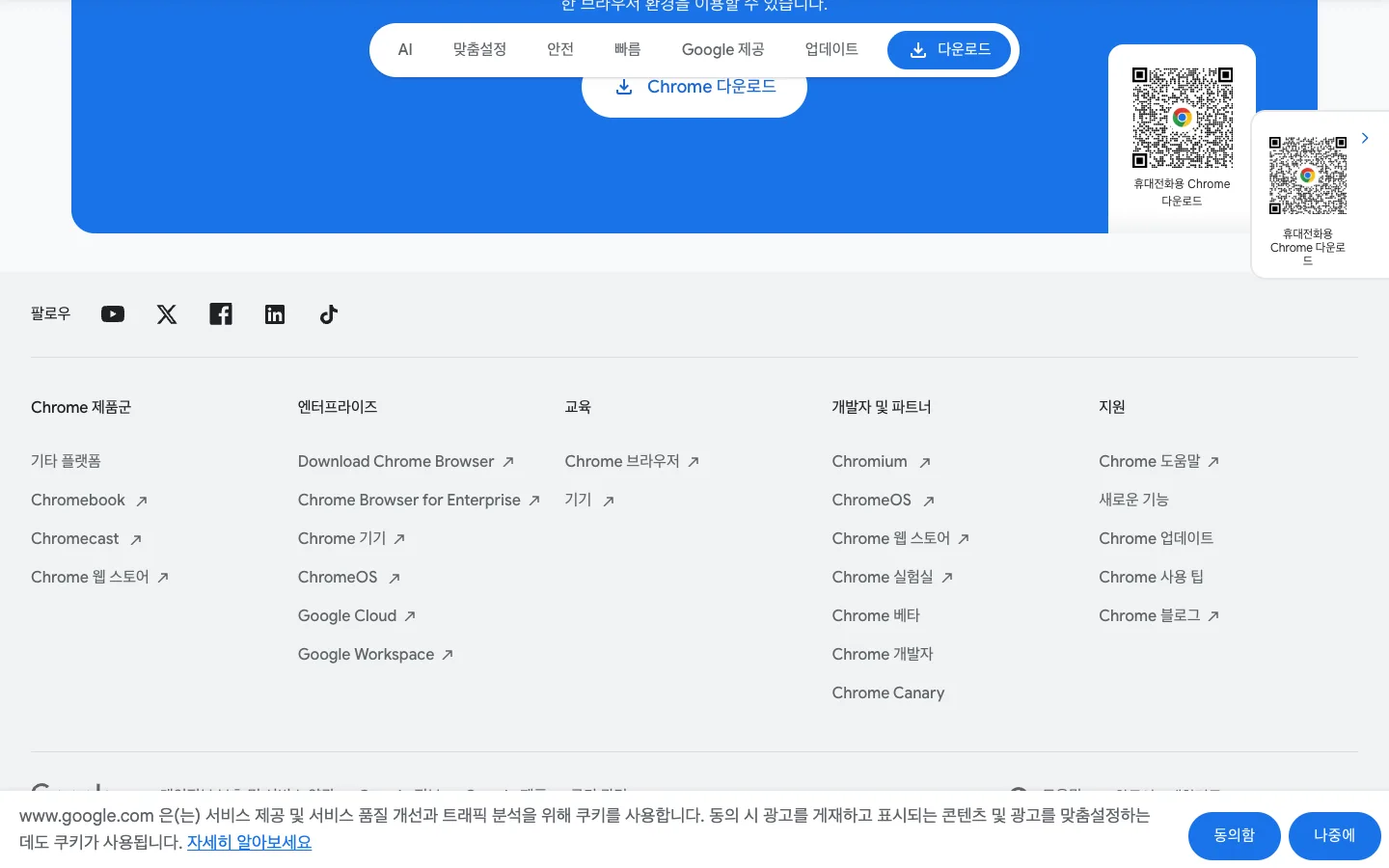Dismiss cookies with 나중에 button

click(1335, 835)
